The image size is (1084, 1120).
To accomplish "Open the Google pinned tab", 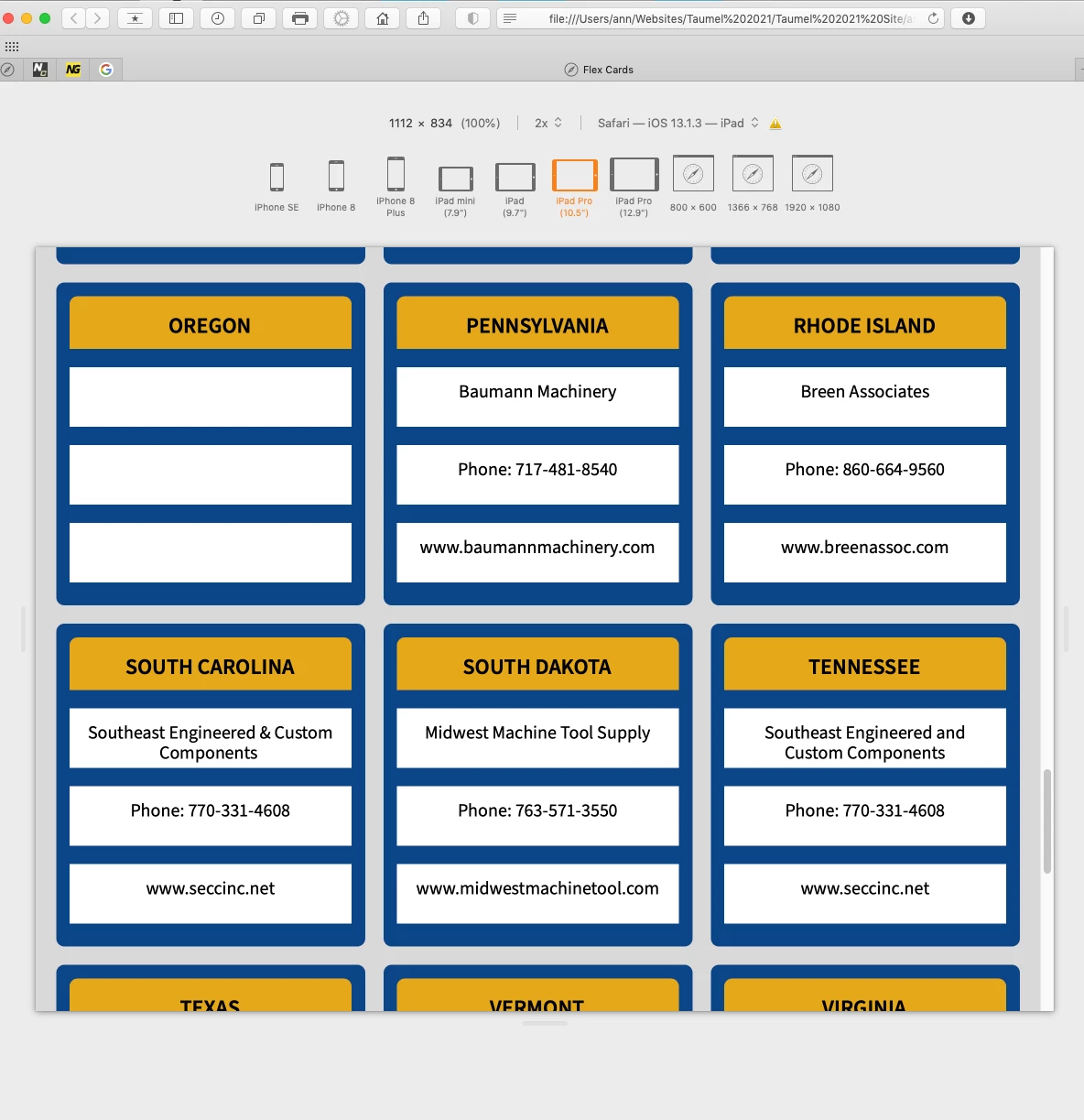I will [106, 70].
